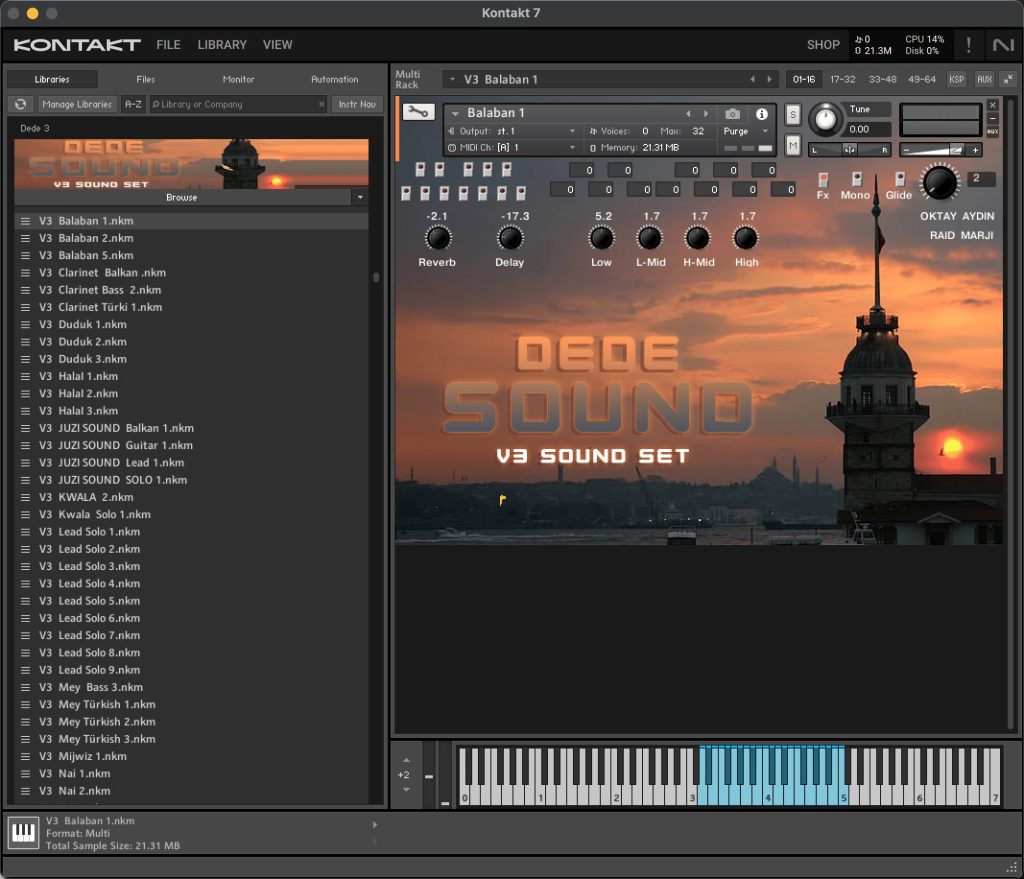Open the Dede 3 library options arrow
This screenshot has height=879, width=1024.
(360, 197)
